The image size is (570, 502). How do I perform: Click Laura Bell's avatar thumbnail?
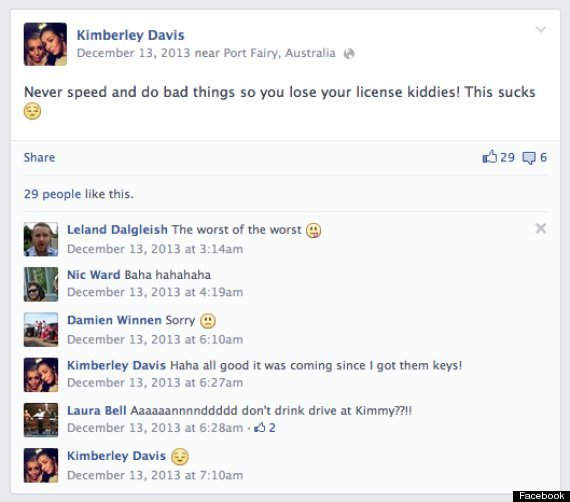point(41,420)
